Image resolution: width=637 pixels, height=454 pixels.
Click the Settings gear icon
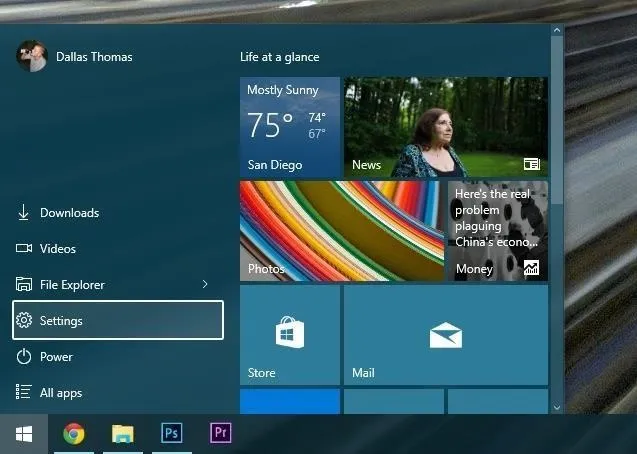point(24,320)
